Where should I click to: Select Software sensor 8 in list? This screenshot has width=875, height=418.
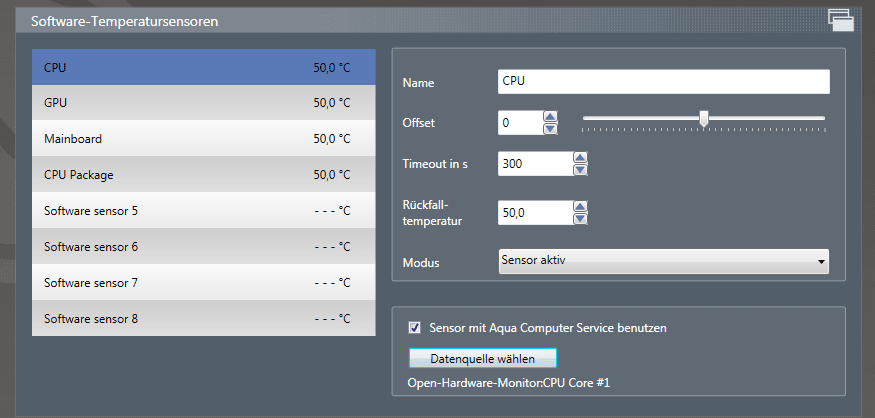(204, 319)
